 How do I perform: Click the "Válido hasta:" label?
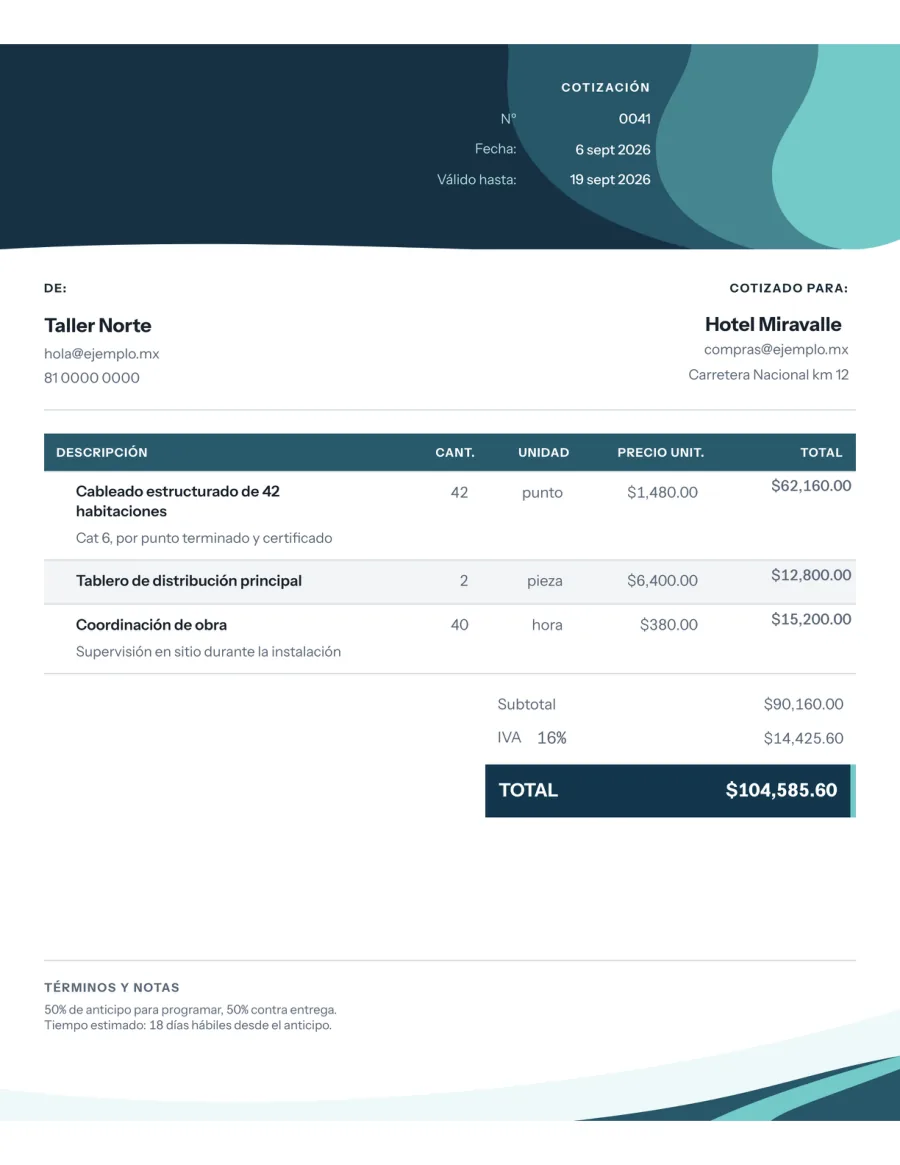pos(476,180)
